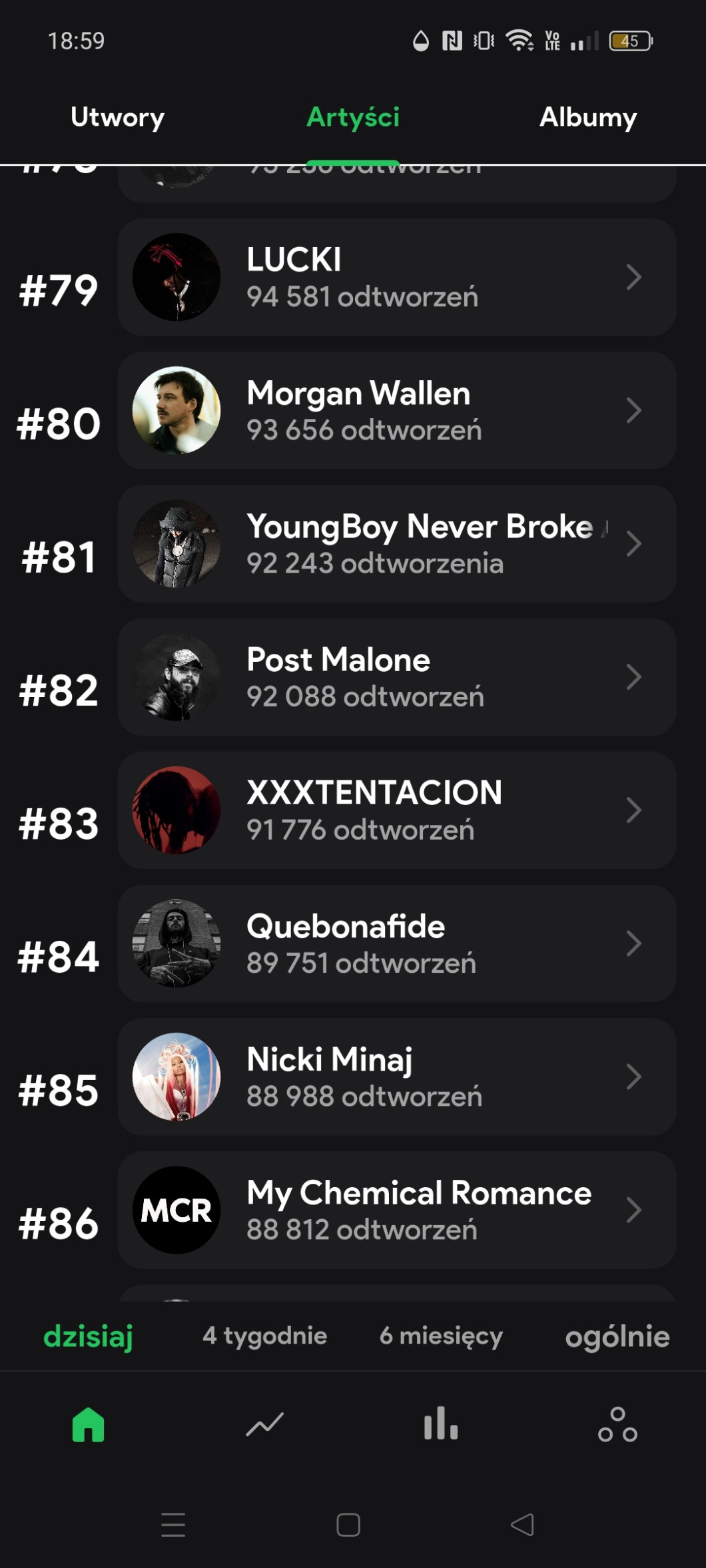This screenshot has width=706, height=1568.
Task: Select the 'ogólnie' time range
Action: pos(617,1336)
